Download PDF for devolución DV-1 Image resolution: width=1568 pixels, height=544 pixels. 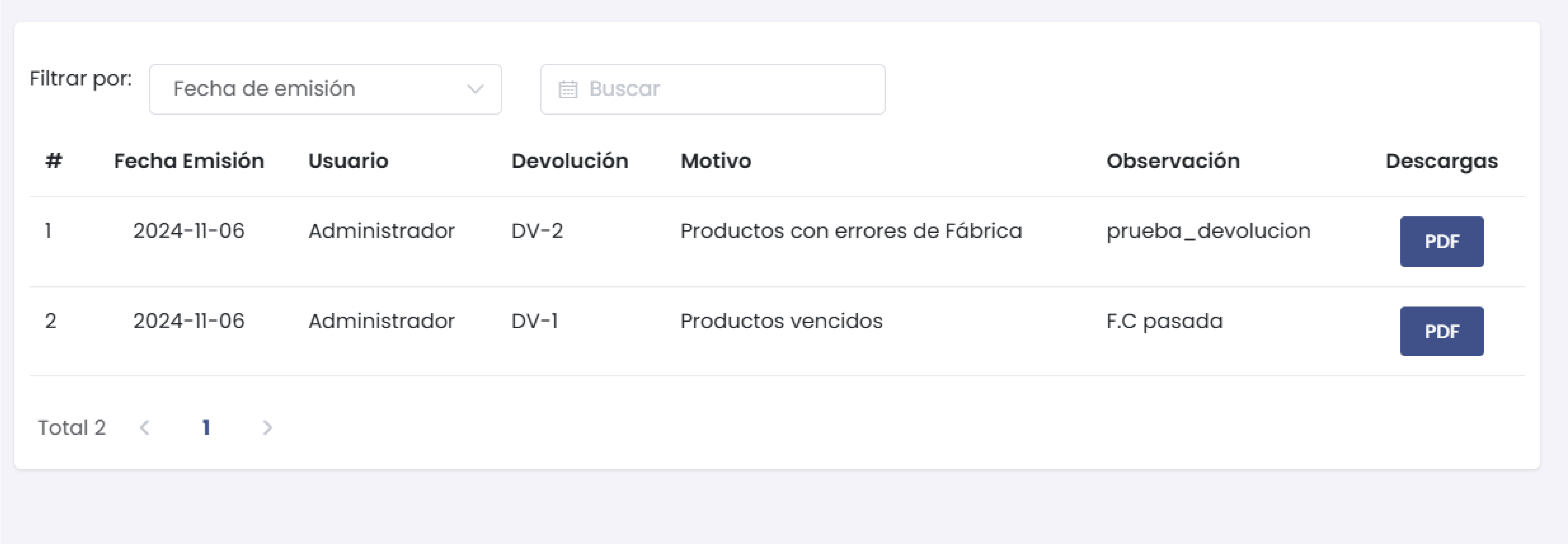tap(1441, 331)
